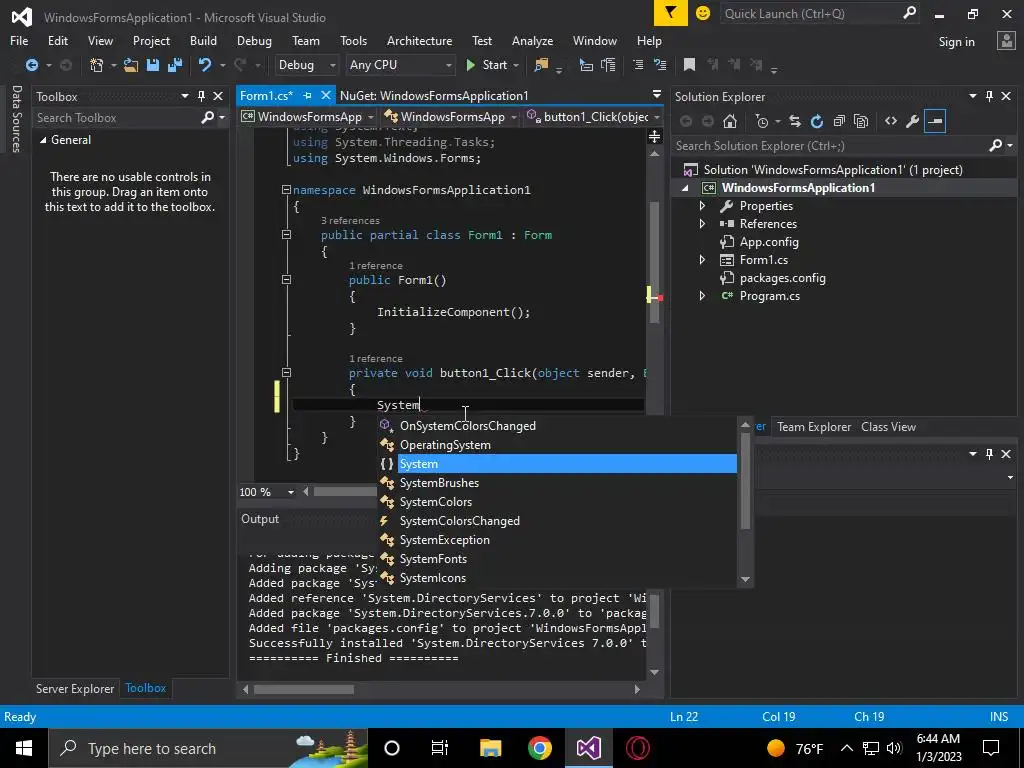Expand the Form1.cs node in Solution Explorer
Screen dimensions: 1024x768
pyautogui.click(x=702, y=260)
